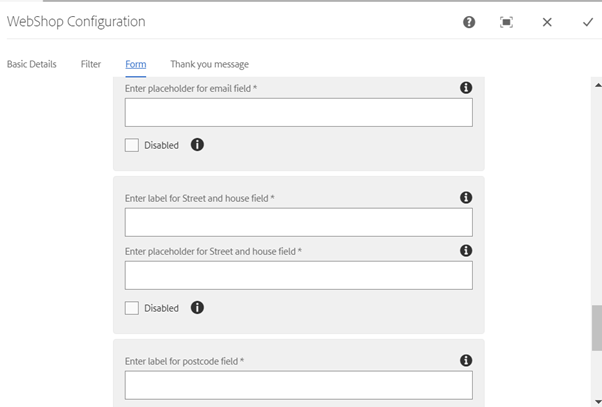Show info for Street and house label
Screen dimensions: 602x407
point(466,197)
